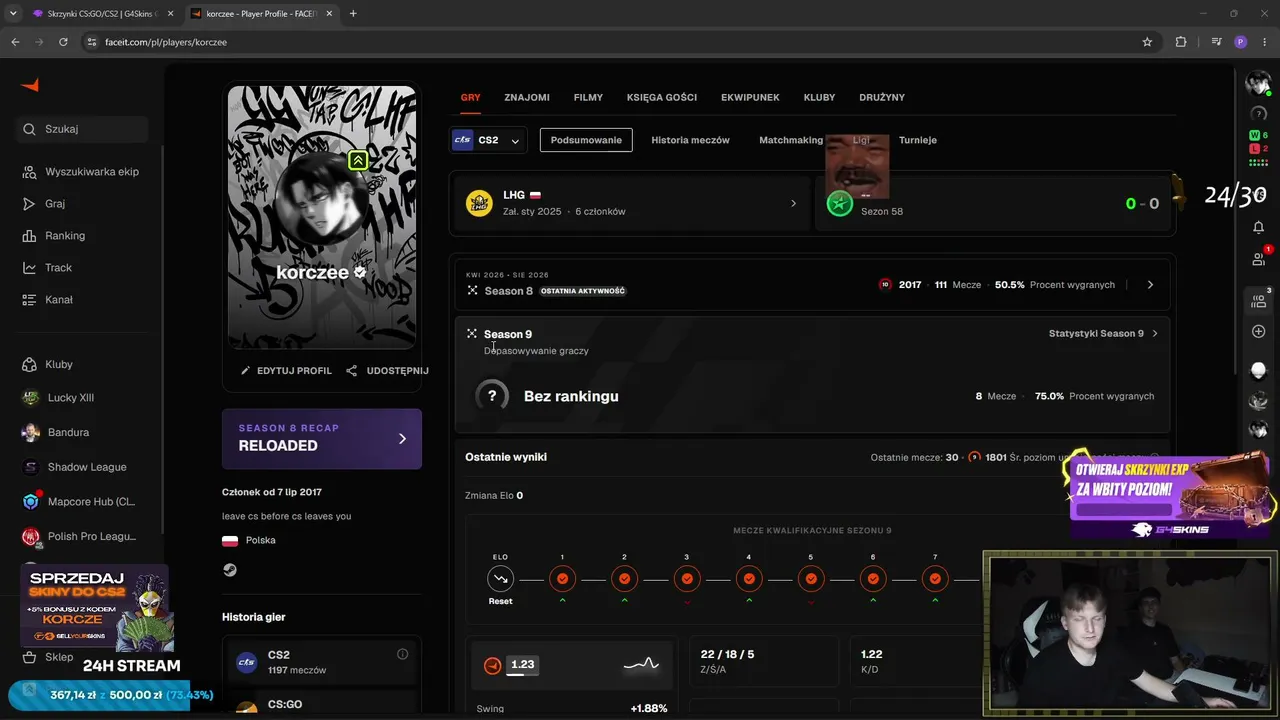Screen dimensions: 1280x720
Task: Open the Kanał feed from the sidebar
Action: [47, 300]
